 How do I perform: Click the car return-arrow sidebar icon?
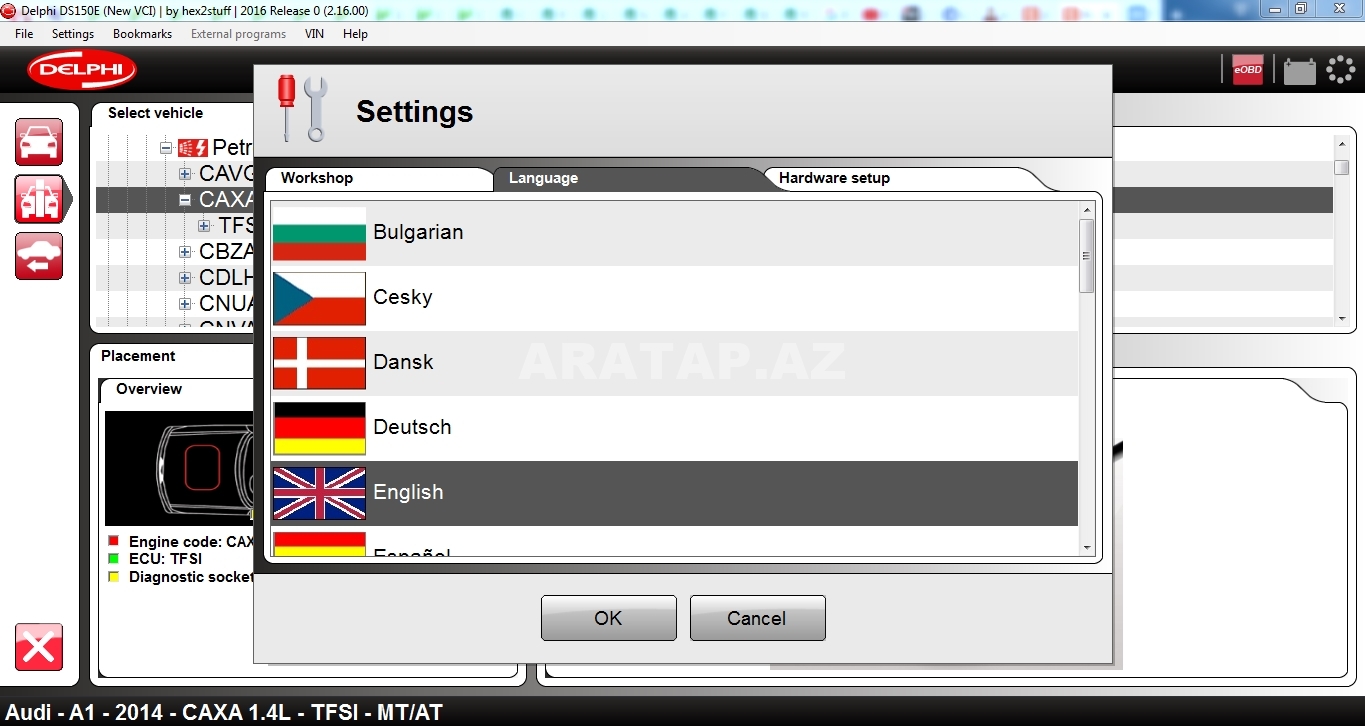tap(39, 256)
